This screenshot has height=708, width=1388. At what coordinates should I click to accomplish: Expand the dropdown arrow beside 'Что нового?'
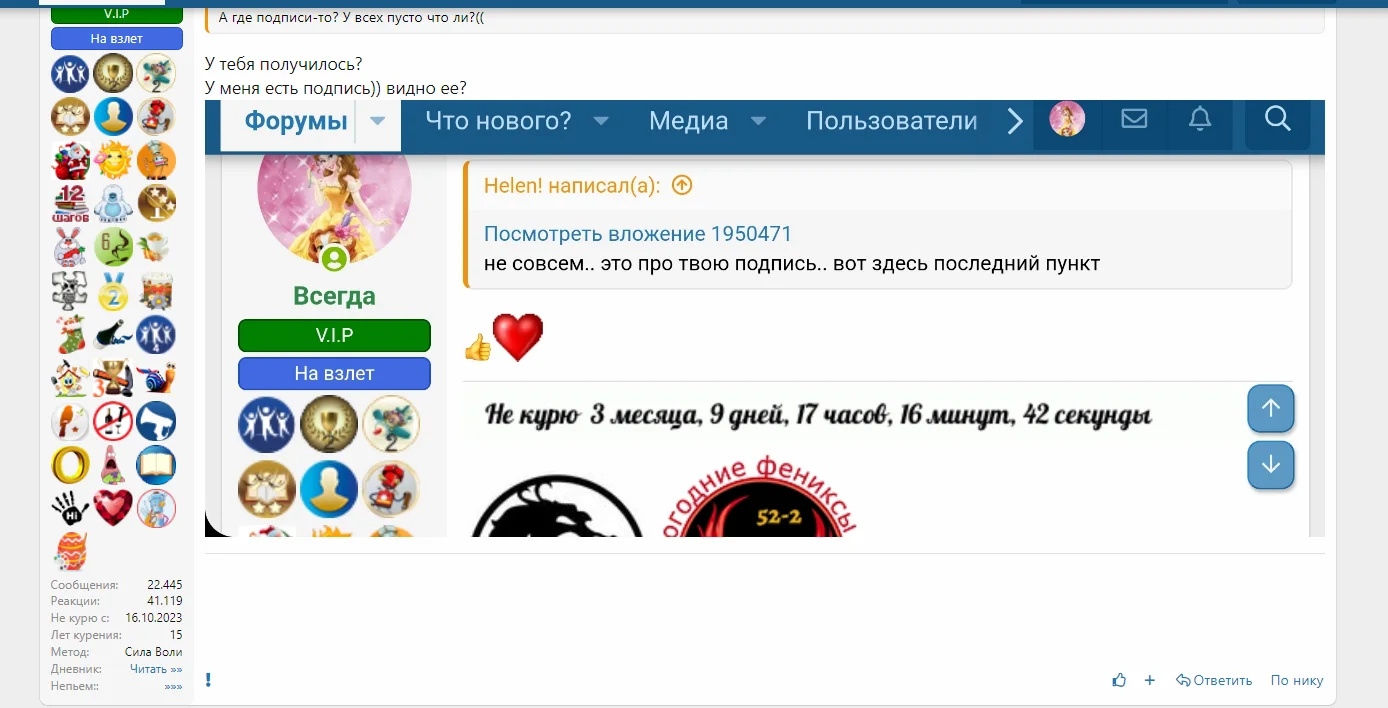[x=601, y=121]
